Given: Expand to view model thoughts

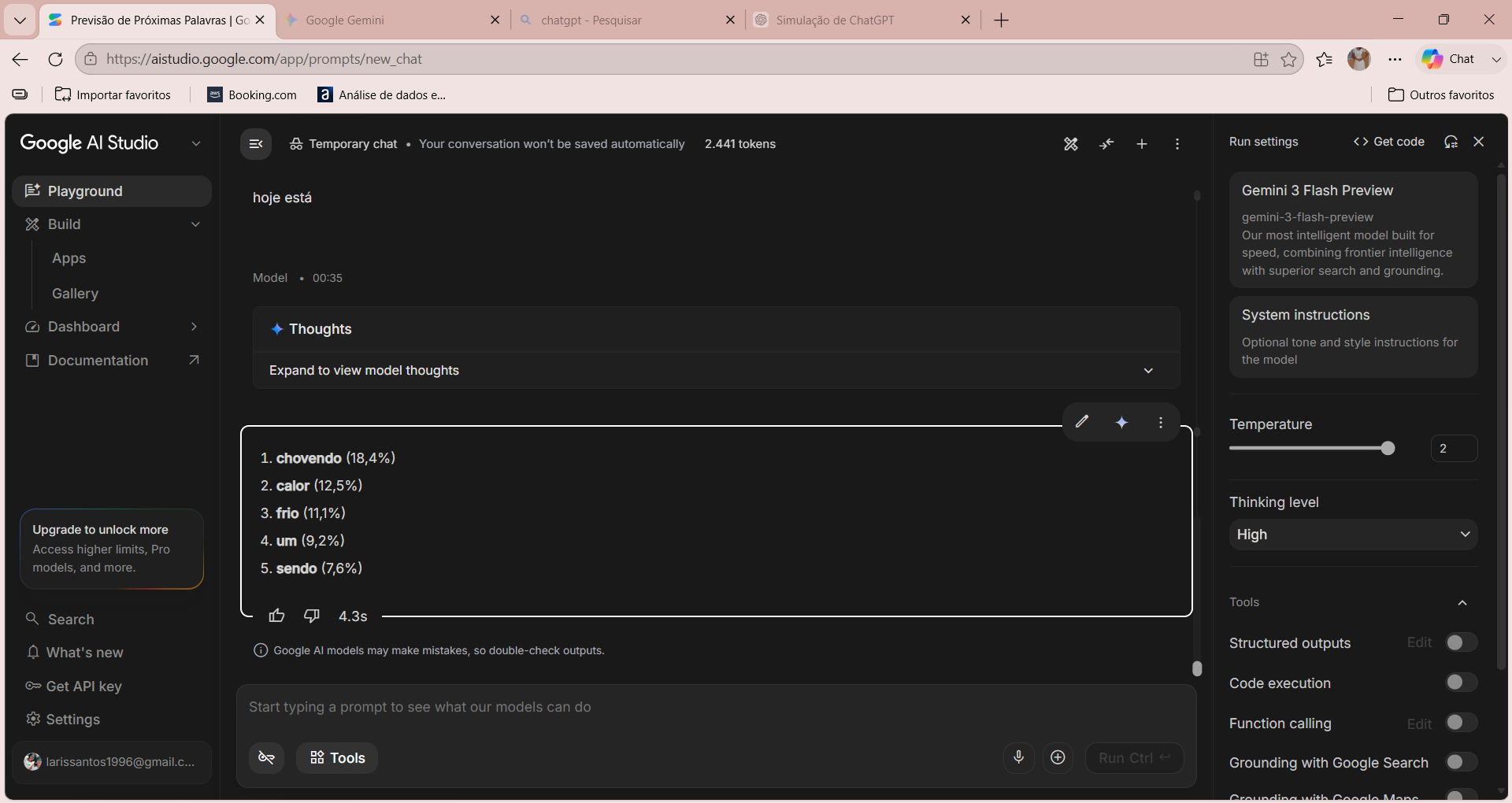Looking at the screenshot, I should pos(716,370).
